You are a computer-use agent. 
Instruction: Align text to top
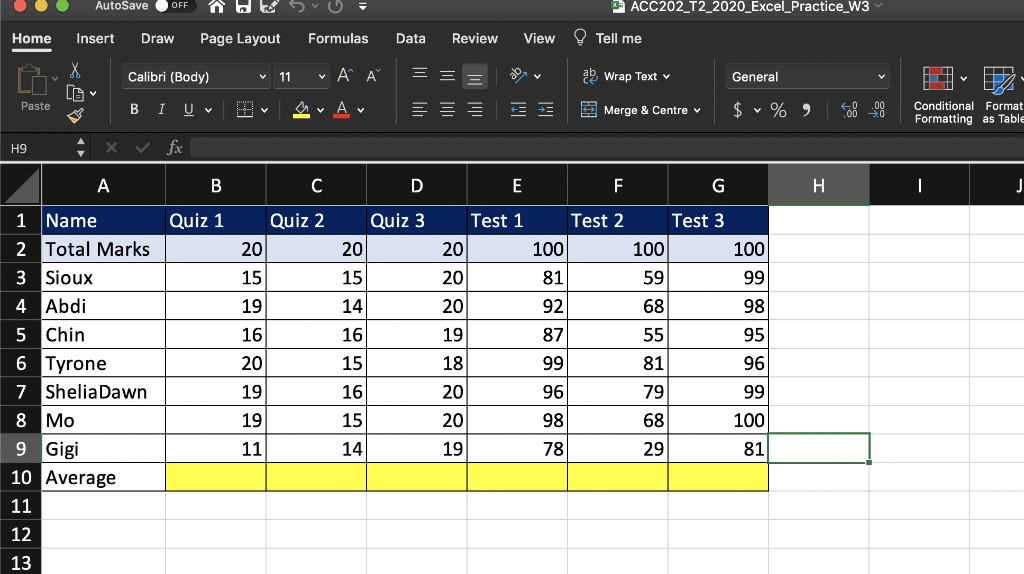click(420, 76)
